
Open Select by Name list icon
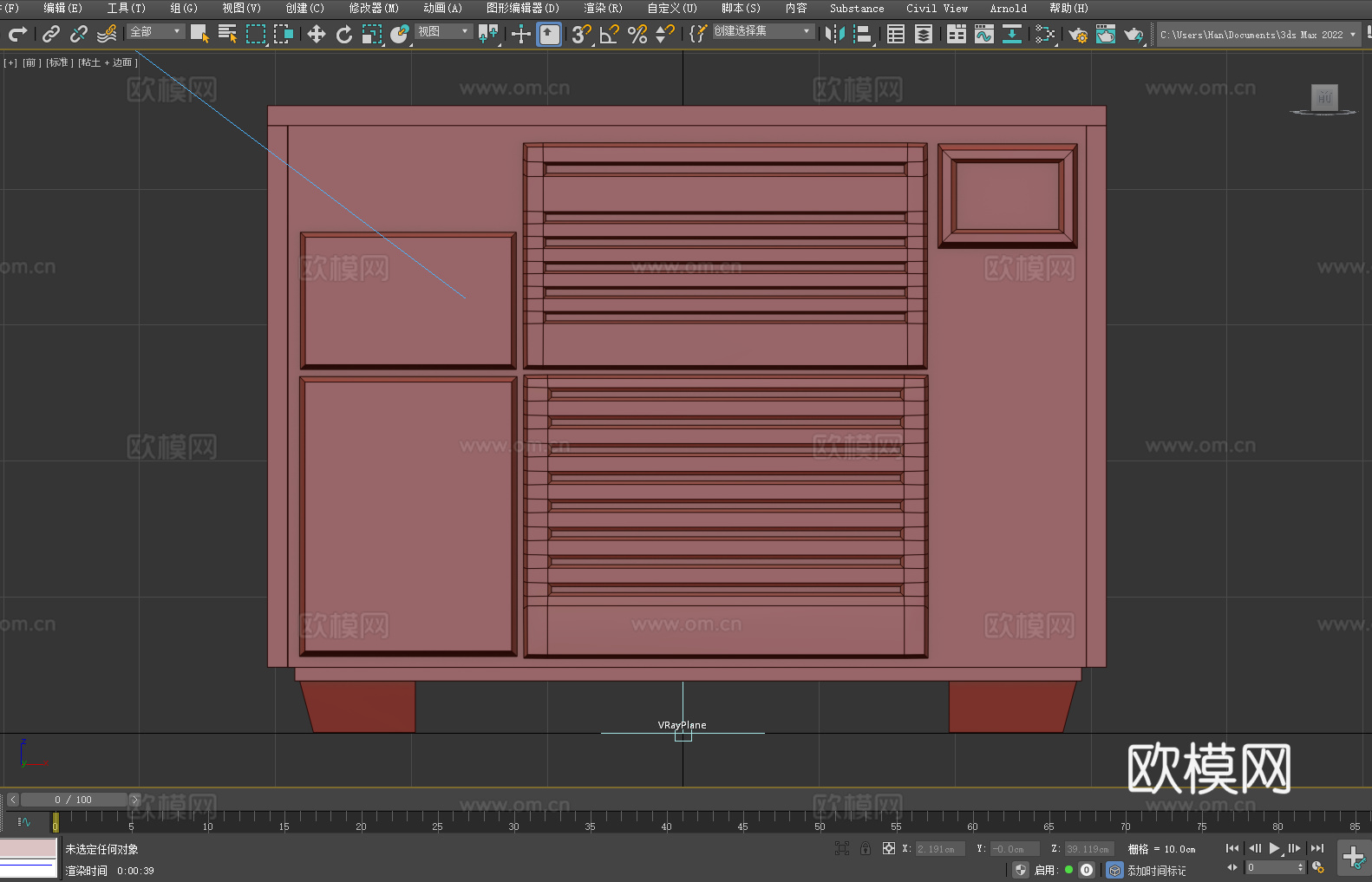[x=228, y=34]
